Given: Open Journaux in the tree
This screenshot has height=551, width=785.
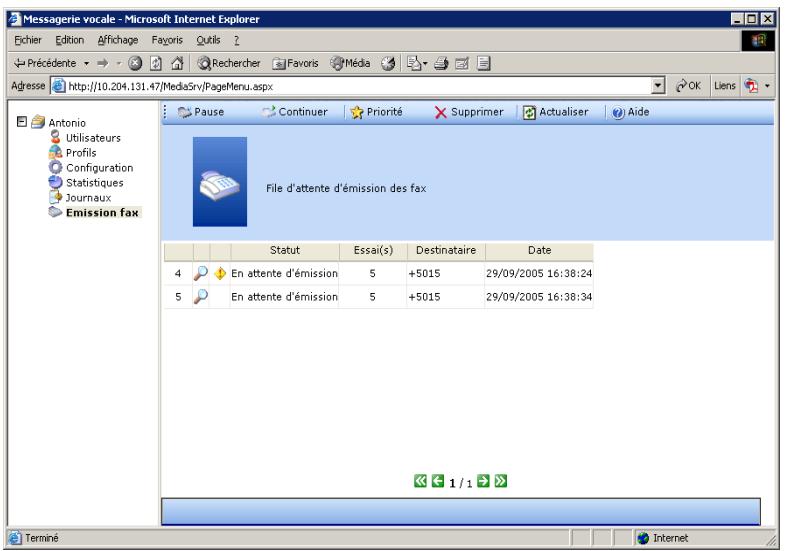Looking at the screenshot, I should tap(89, 198).
